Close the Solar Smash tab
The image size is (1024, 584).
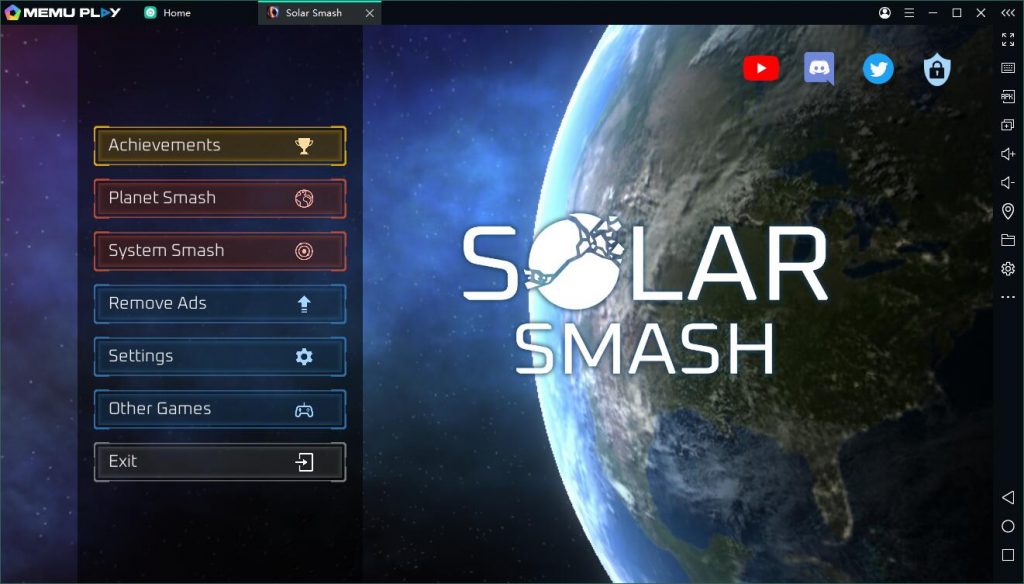click(369, 13)
